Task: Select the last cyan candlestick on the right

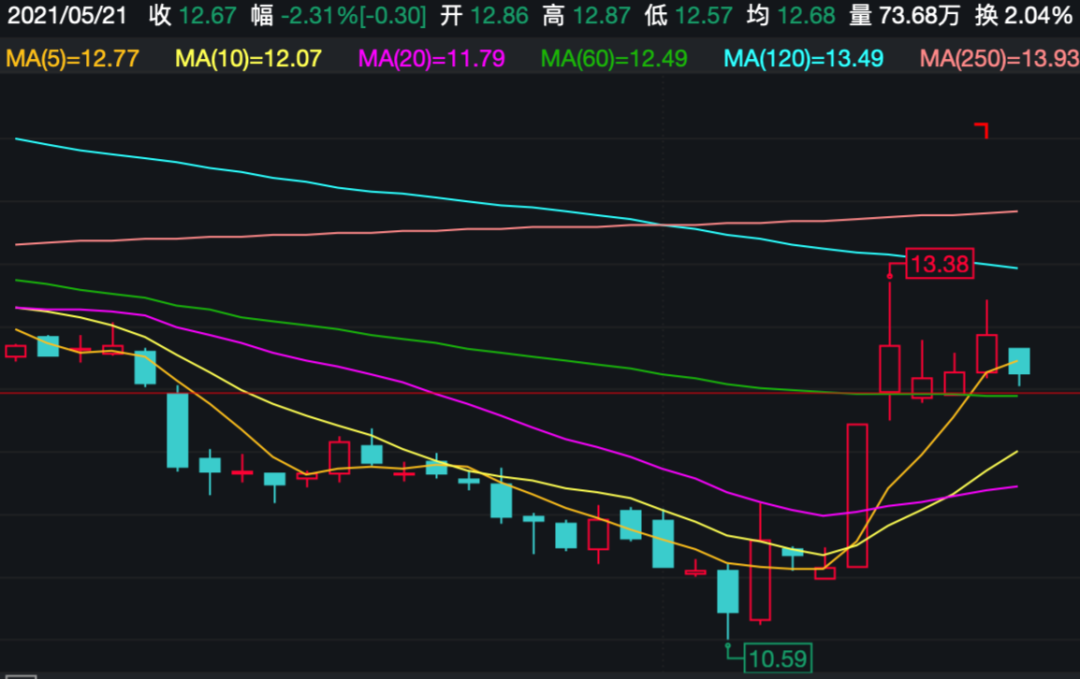Action: pos(1019,361)
